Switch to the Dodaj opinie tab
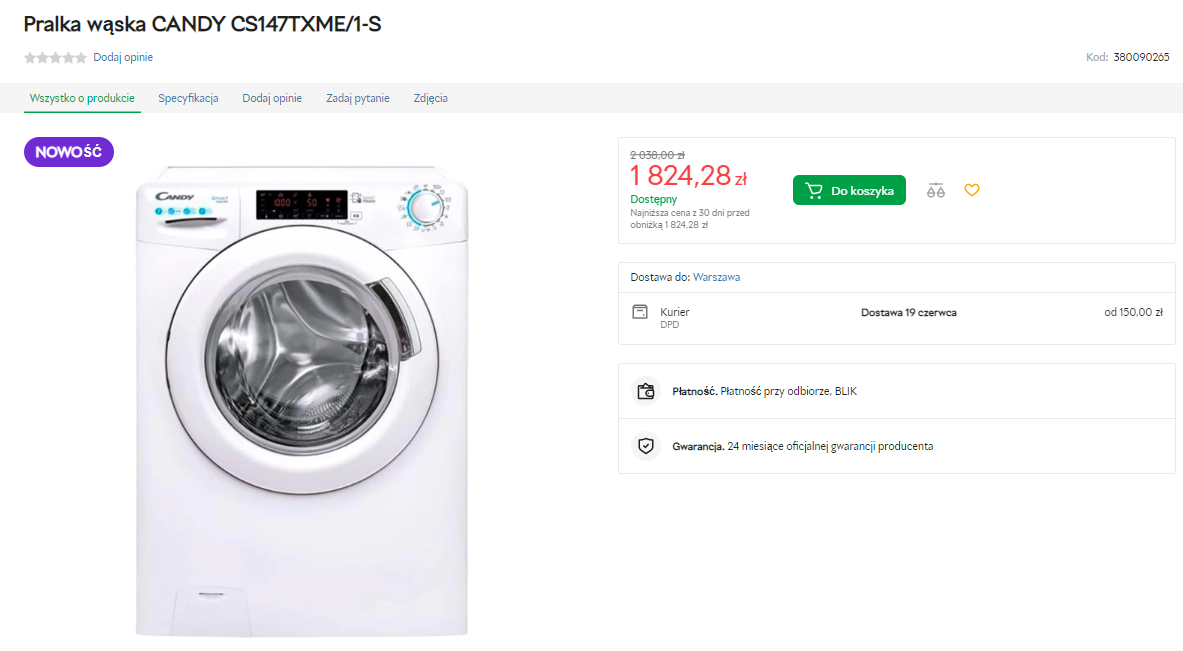The height and width of the screenshot is (651, 1183). click(x=272, y=98)
